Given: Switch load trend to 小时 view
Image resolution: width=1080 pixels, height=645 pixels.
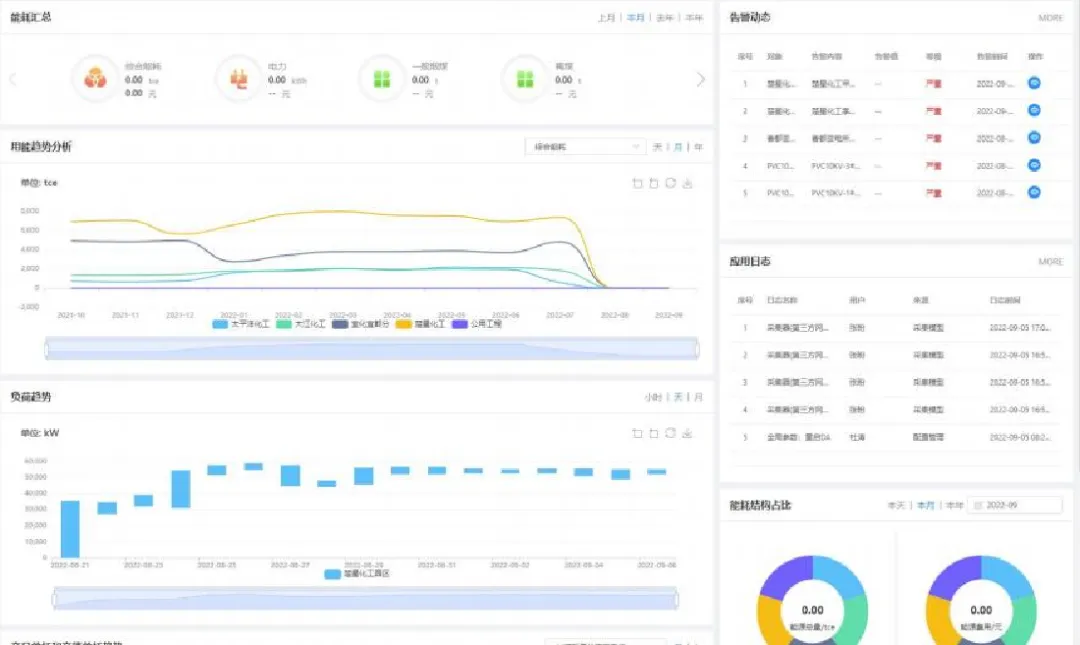Looking at the screenshot, I should [653, 397].
